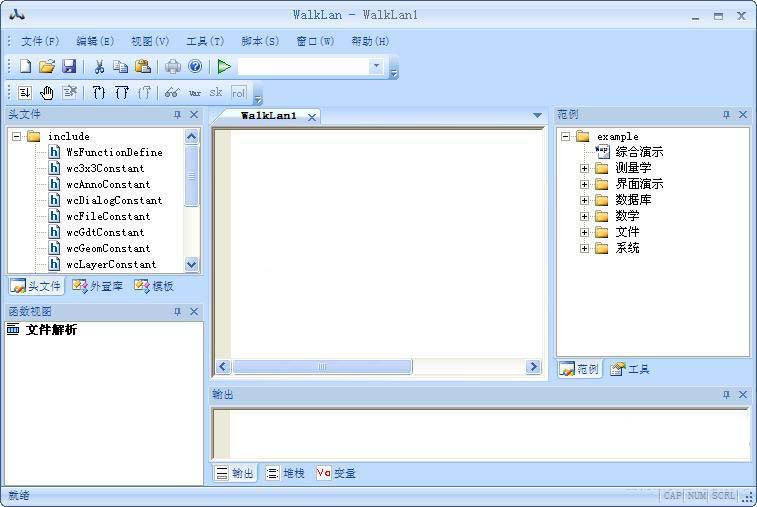Screen dimensions: 757x507
Task: Click the glasses watch icon
Action: 172,92
